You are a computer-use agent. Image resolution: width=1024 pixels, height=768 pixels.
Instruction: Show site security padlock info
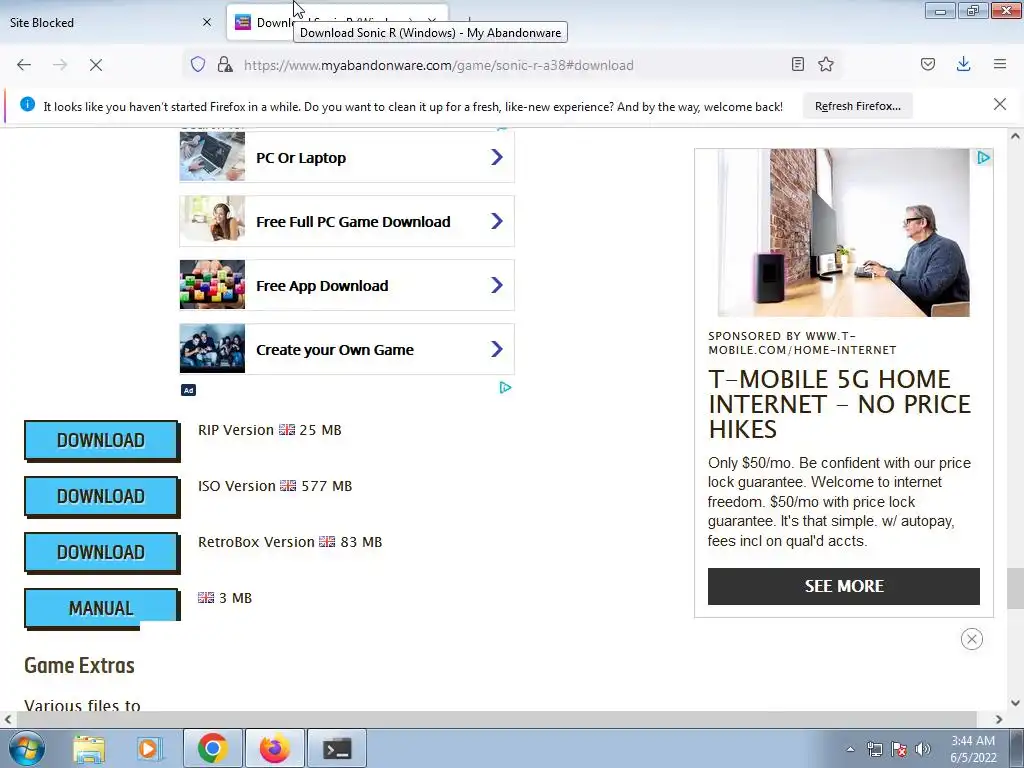point(225,64)
